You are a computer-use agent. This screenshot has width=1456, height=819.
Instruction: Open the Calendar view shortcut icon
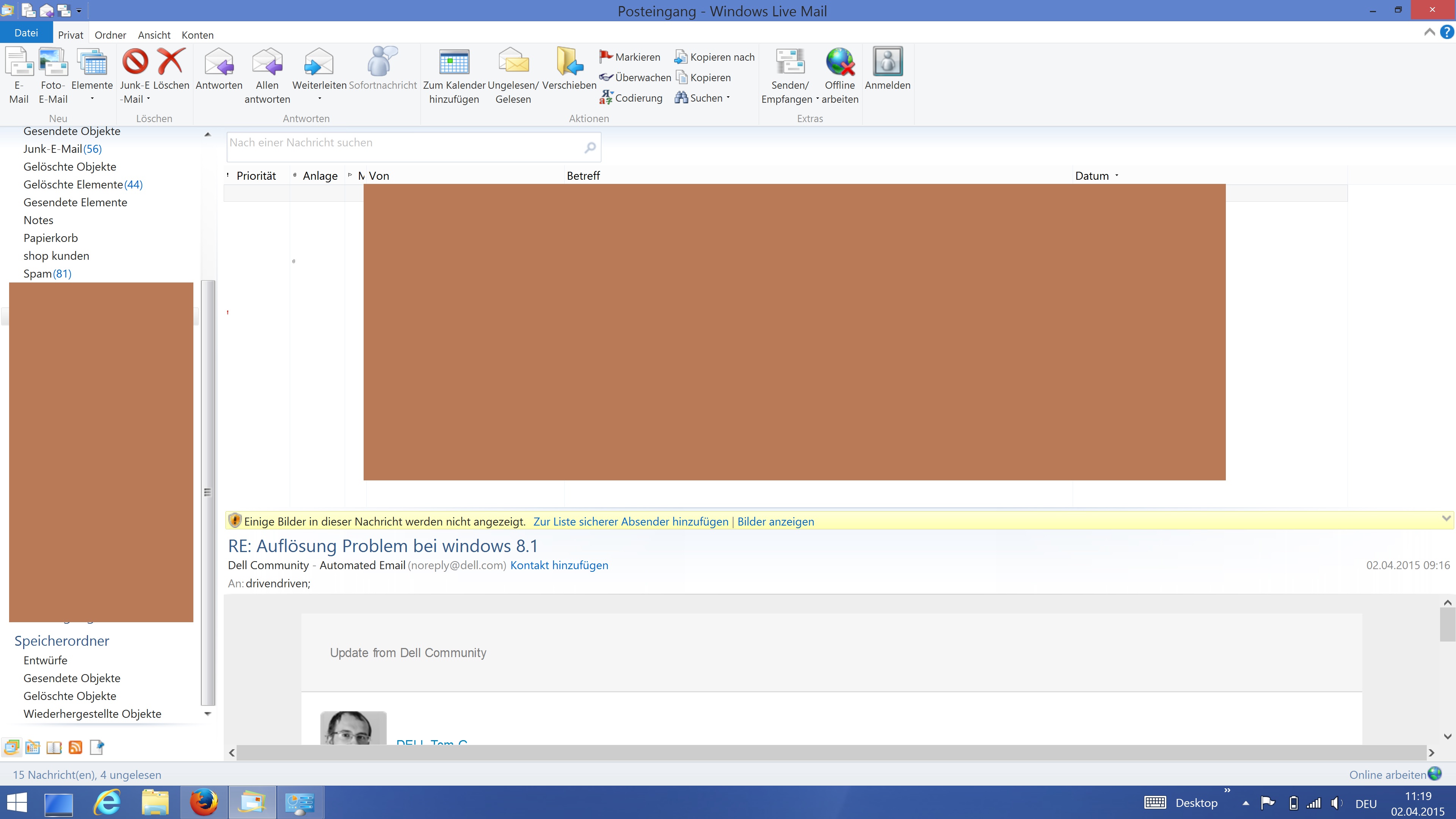click(x=33, y=747)
